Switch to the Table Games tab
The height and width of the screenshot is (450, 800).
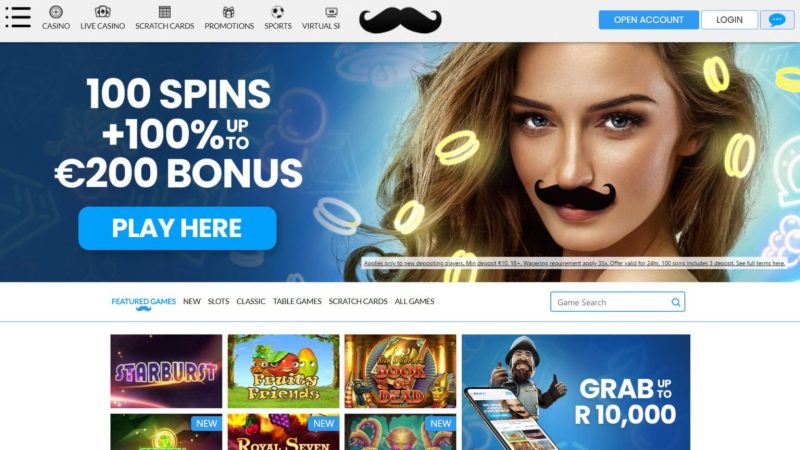coord(297,302)
